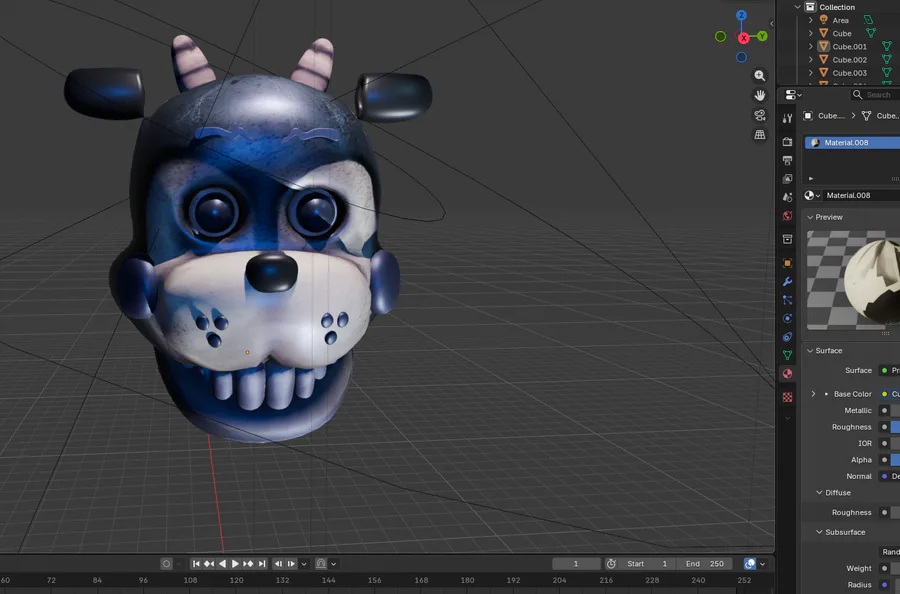Open the Render properties tab
The height and width of the screenshot is (594, 900).
pyautogui.click(x=788, y=142)
